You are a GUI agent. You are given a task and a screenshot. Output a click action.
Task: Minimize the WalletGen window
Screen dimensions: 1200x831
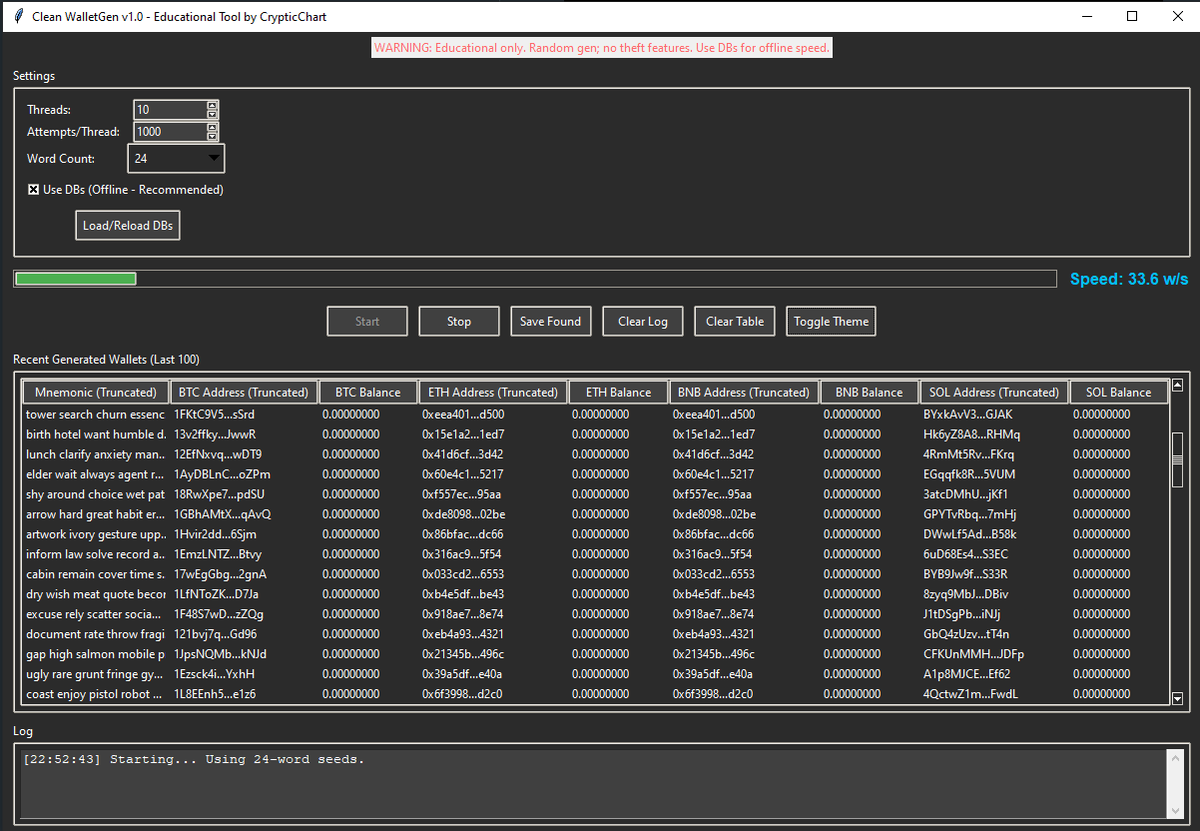1086,16
